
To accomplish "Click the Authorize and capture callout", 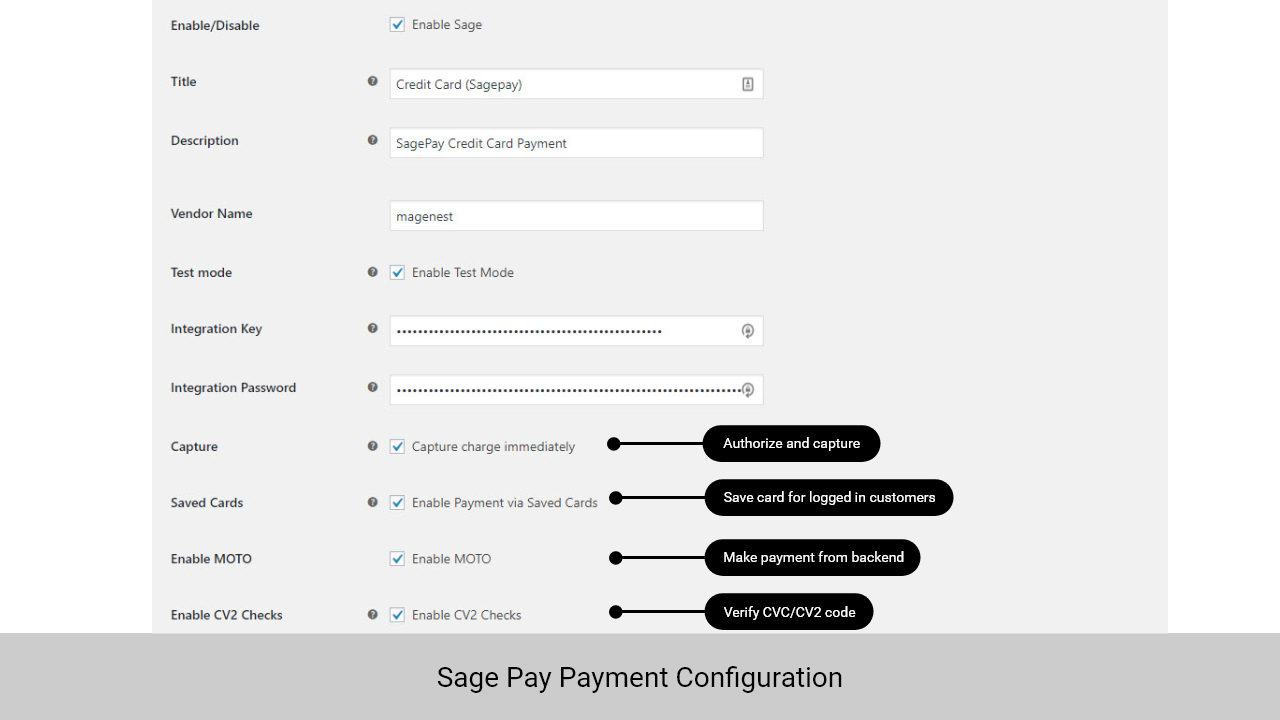I will click(791, 444).
